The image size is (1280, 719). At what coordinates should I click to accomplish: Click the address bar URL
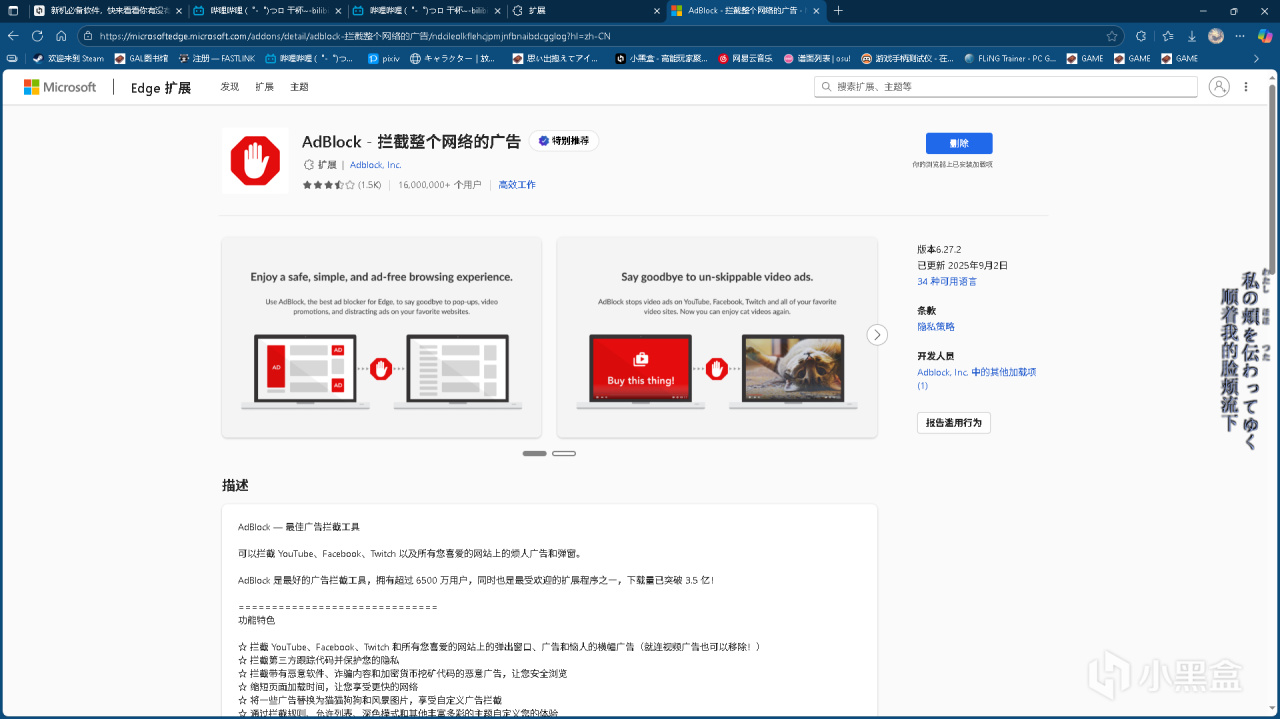pos(355,36)
